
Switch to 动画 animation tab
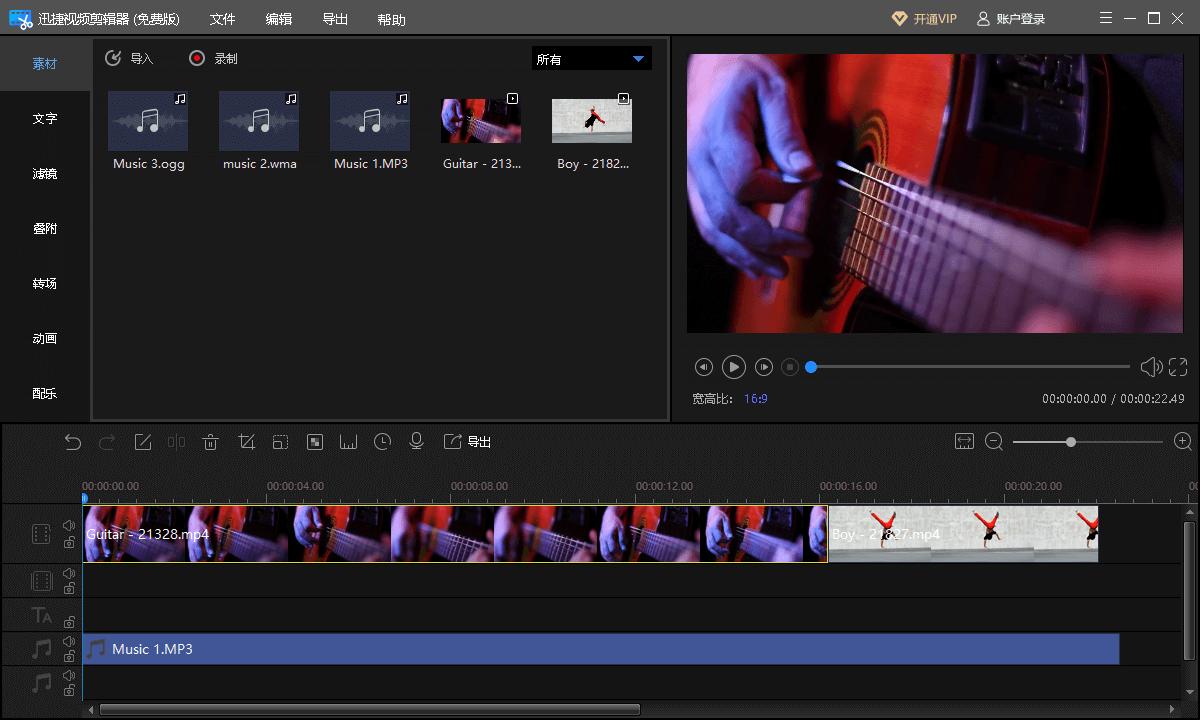[x=45, y=339]
